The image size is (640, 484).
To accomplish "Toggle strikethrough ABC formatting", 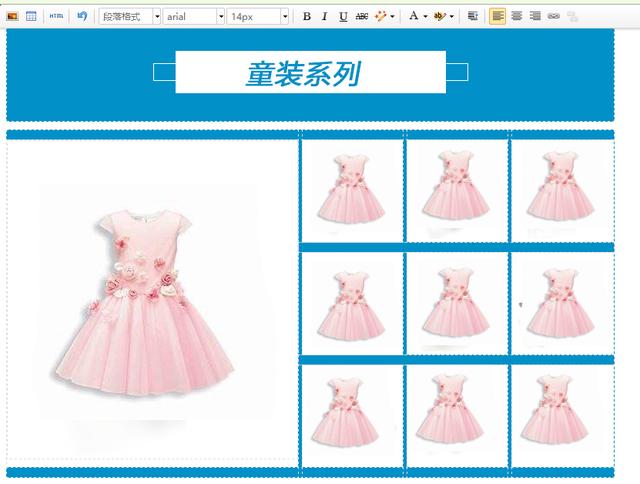I will (362, 16).
